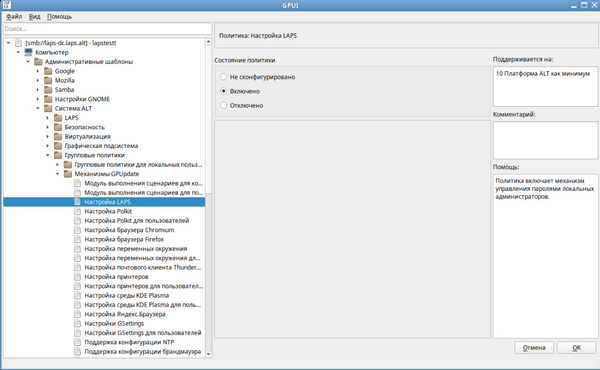The height and width of the screenshot is (370, 600).
Task: Expand the Google folder arrow
Action: point(38,71)
